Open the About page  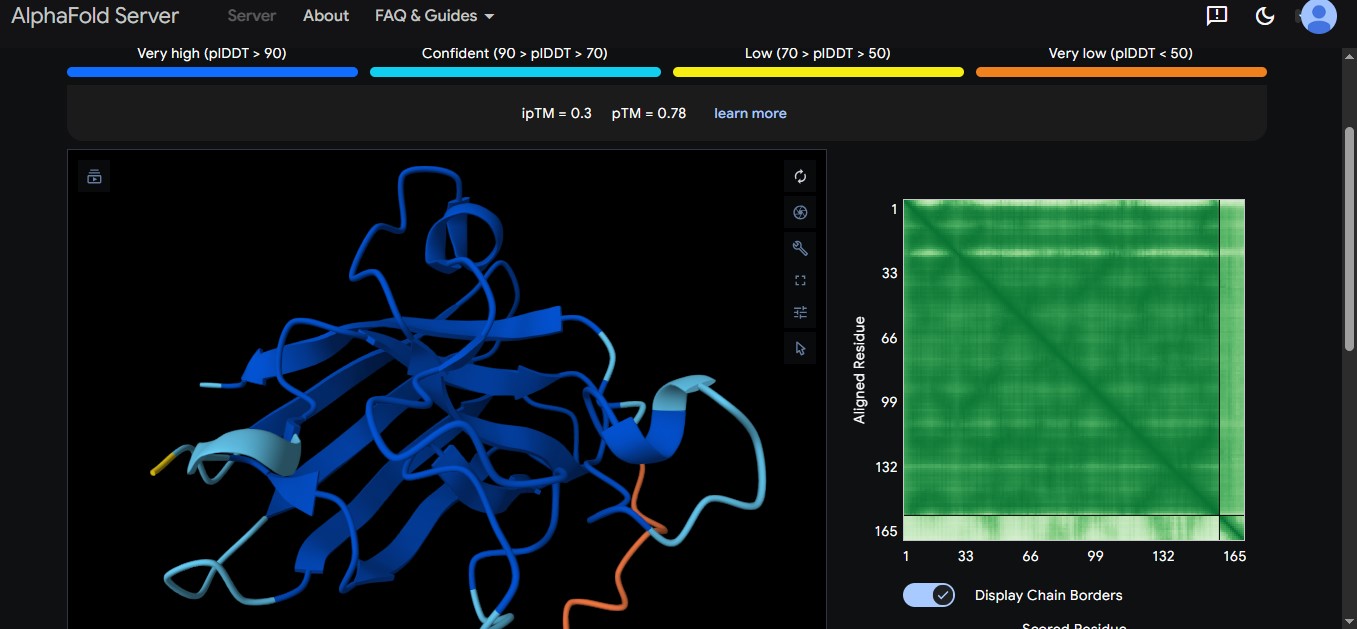[x=326, y=16]
